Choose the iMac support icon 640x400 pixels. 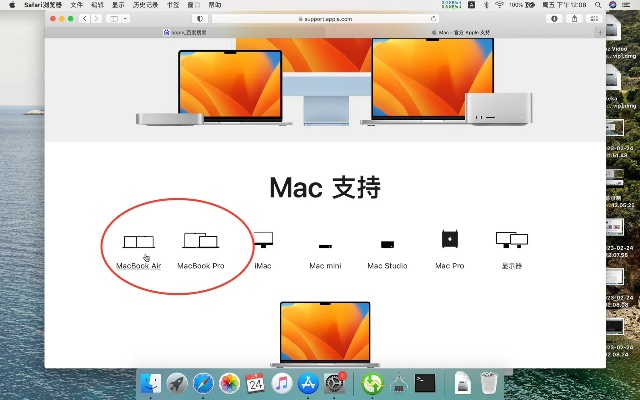[263, 240]
